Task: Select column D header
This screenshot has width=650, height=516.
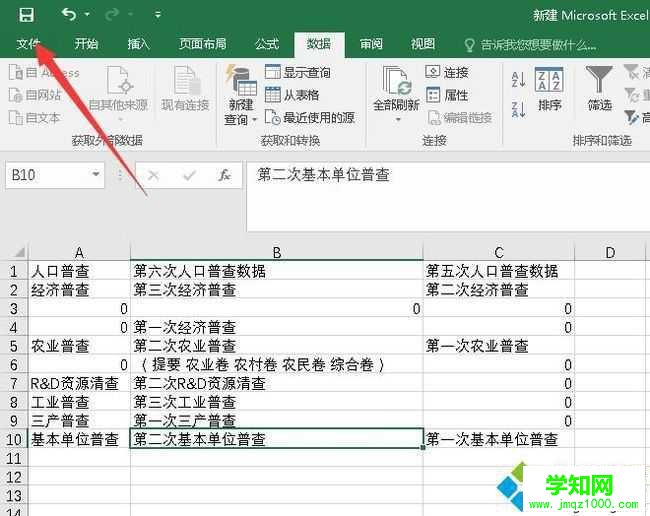Action: [x=610, y=252]
